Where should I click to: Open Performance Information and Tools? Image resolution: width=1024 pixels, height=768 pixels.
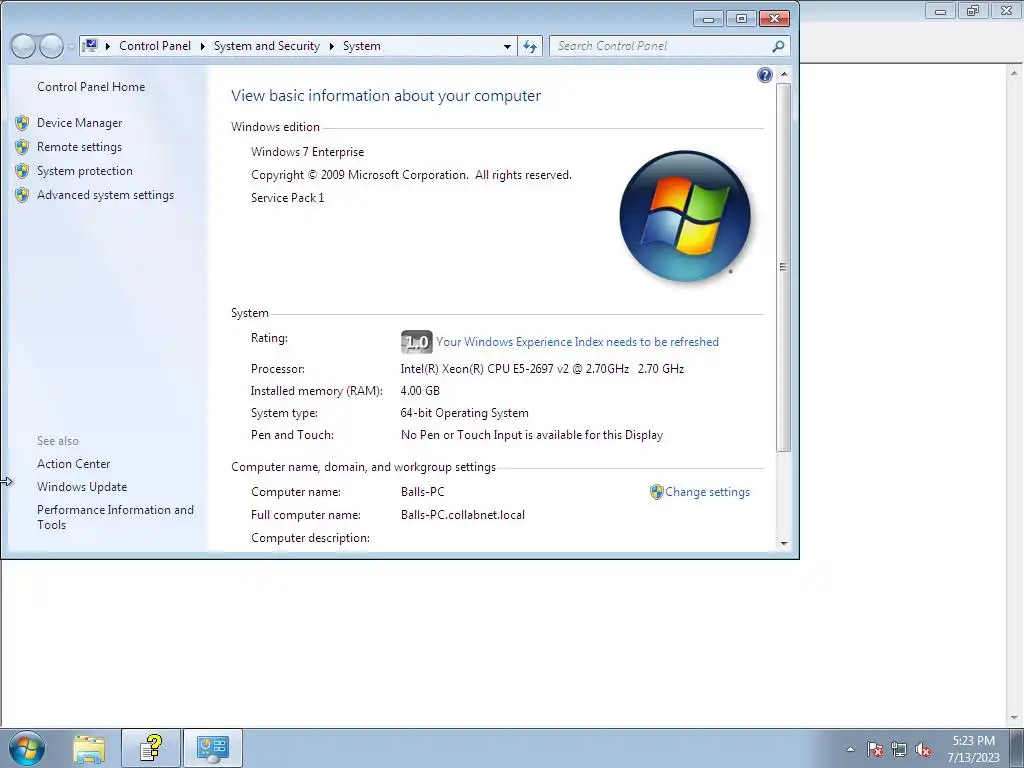pyautogui.click(x=116, y=517)
